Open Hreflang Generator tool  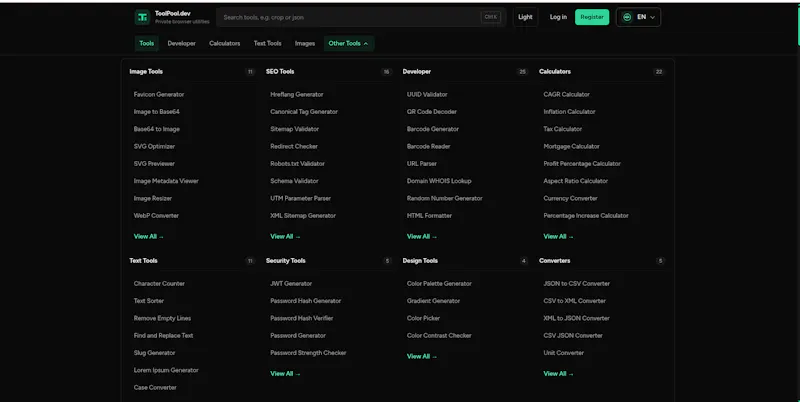(x=296, y=94)
